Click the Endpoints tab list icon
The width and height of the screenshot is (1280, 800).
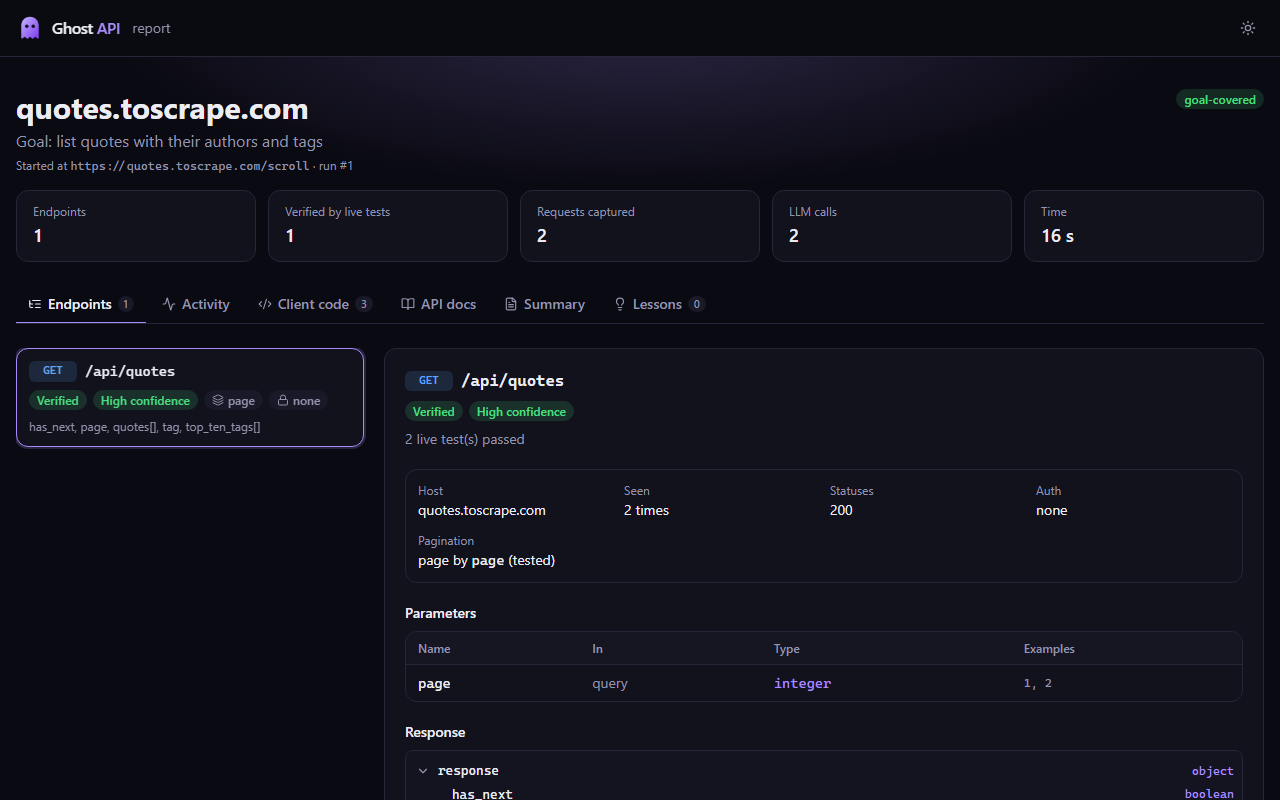[x=35, y=304]
